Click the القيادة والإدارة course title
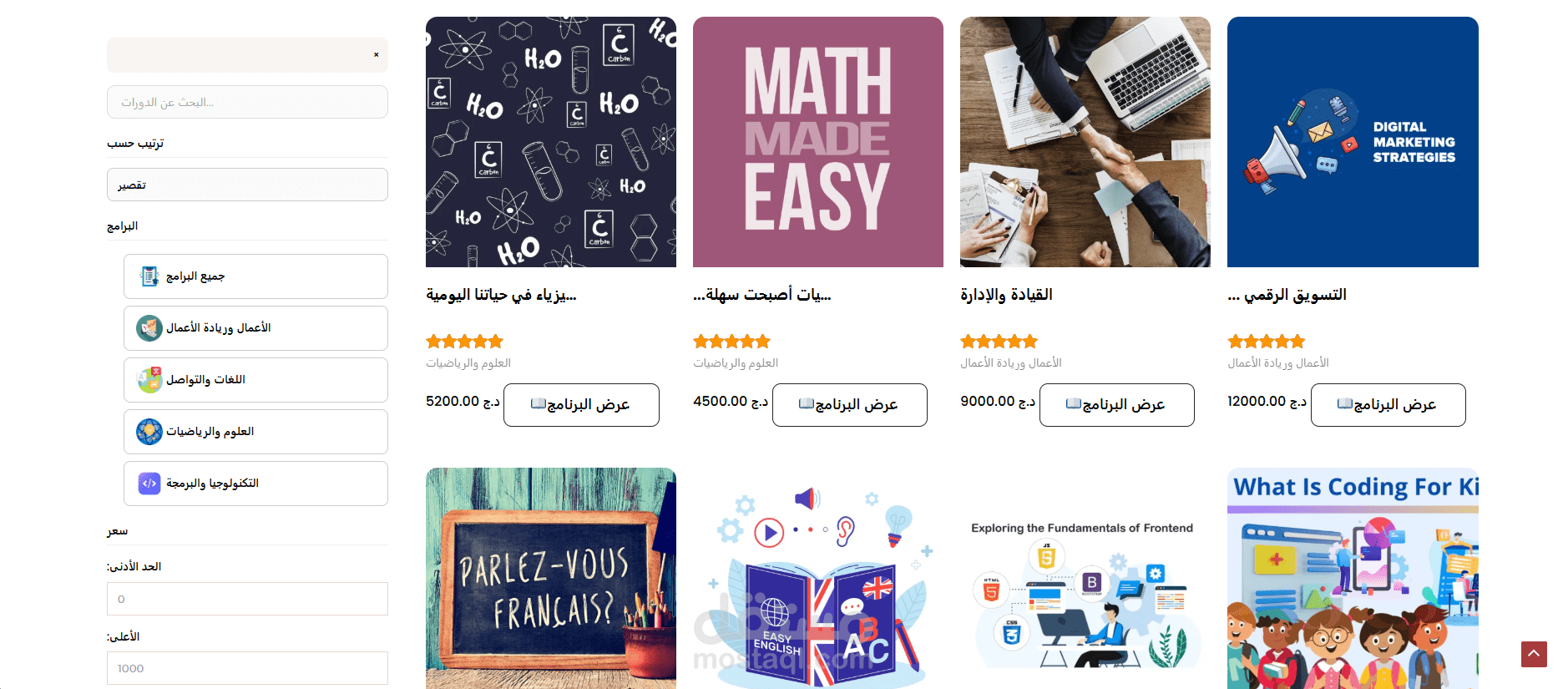 click(x=1006, y=295)
